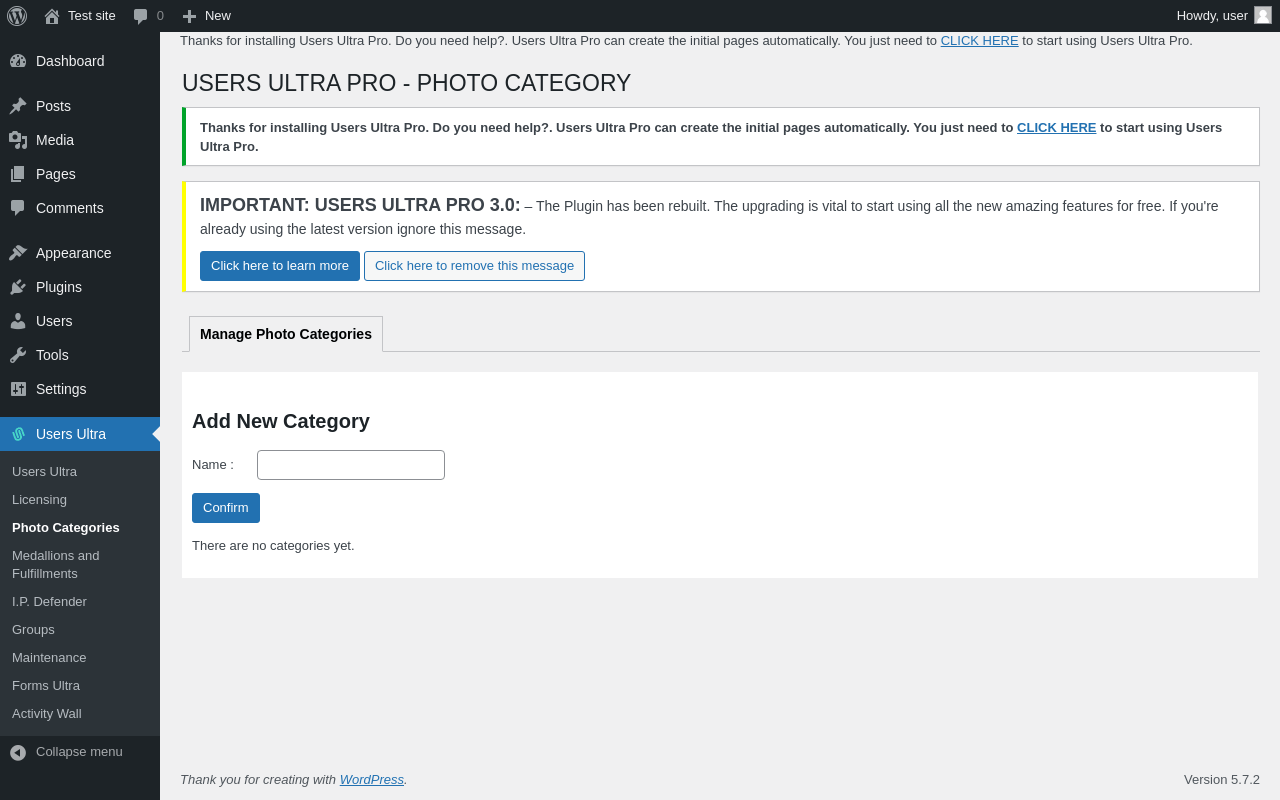Click 'There are no categories yet.' text

273,546
